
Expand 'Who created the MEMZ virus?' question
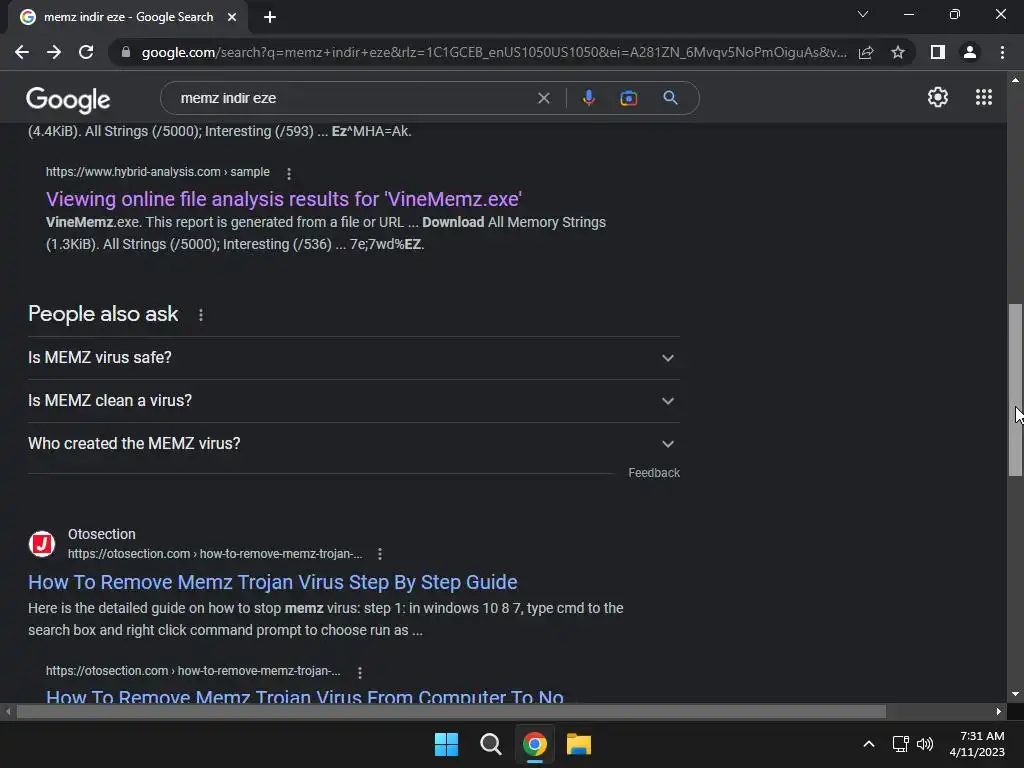pos(353,444)
